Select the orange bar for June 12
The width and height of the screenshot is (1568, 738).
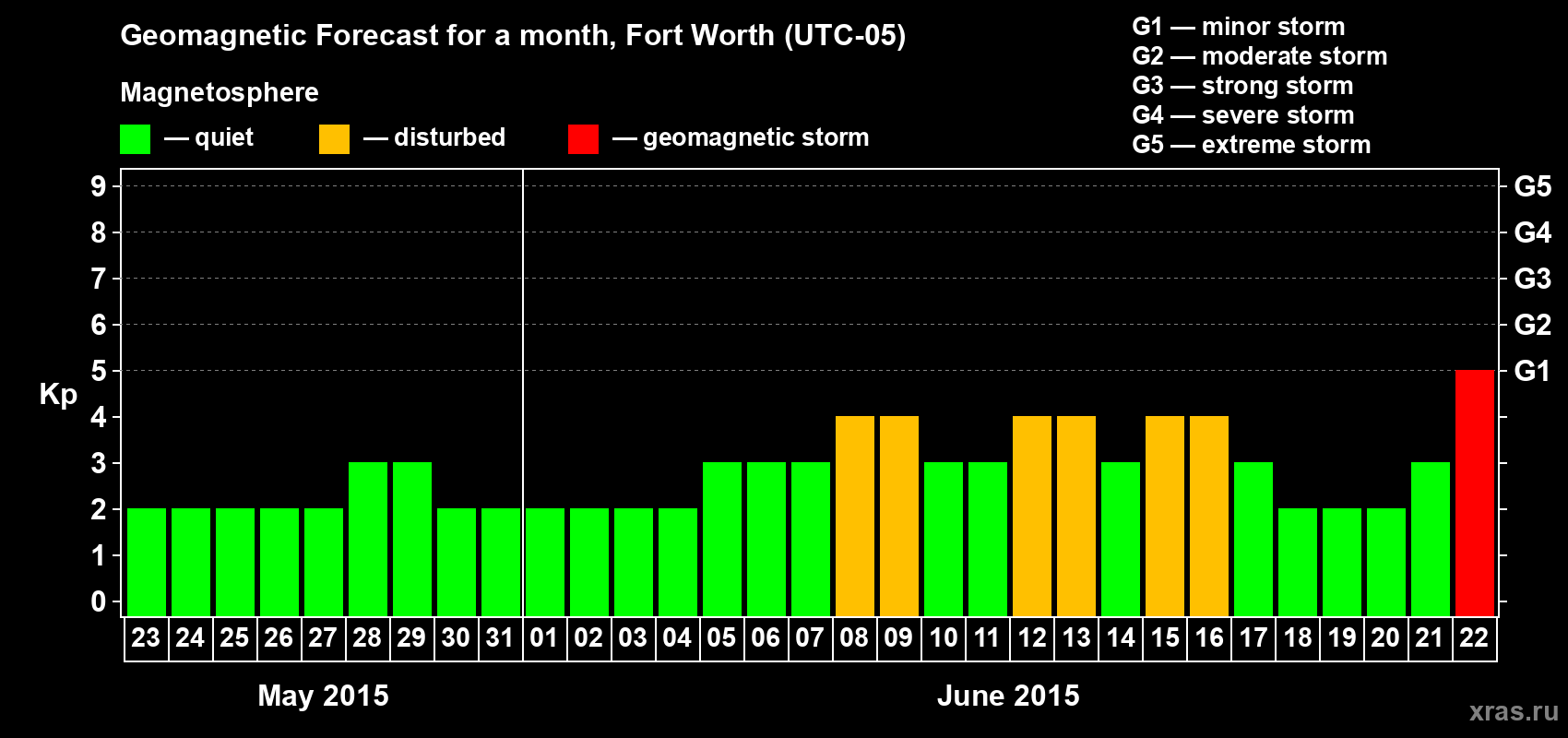1032,516
